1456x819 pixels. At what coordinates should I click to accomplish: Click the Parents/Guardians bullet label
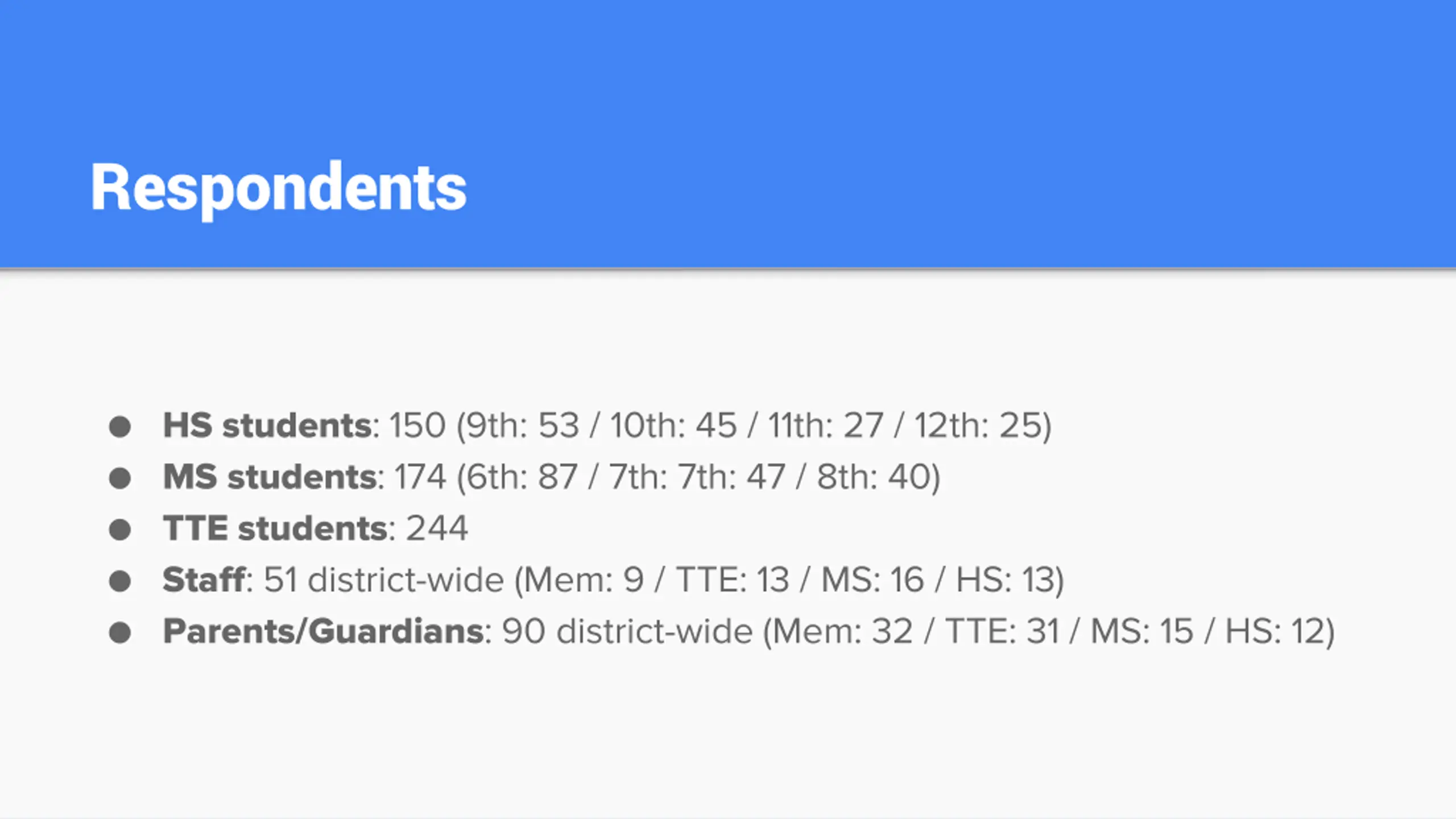(324, 631)
